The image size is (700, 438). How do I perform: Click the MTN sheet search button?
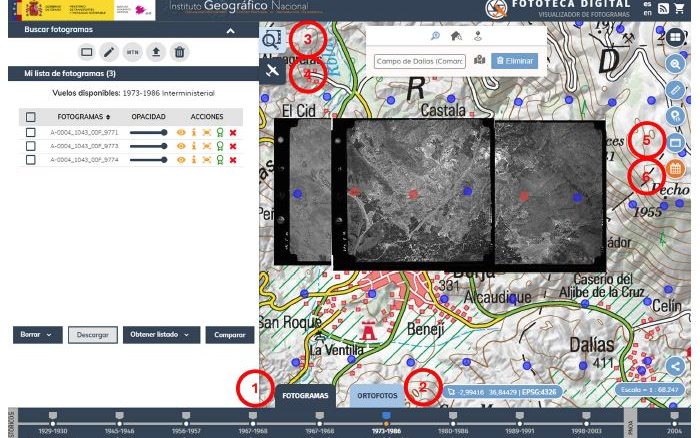132,51
